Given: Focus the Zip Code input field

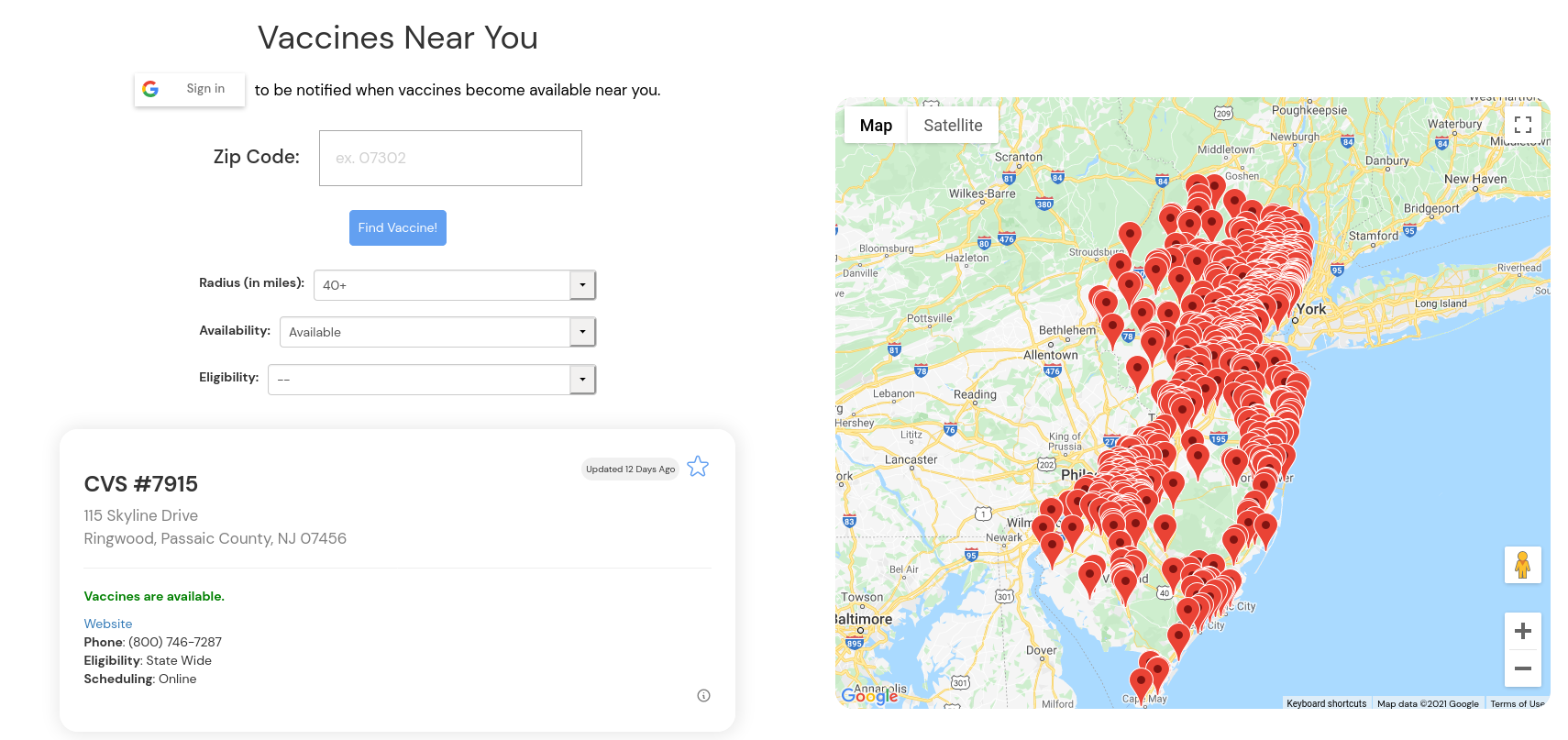Looking at the screenshot, I should 450,158.
